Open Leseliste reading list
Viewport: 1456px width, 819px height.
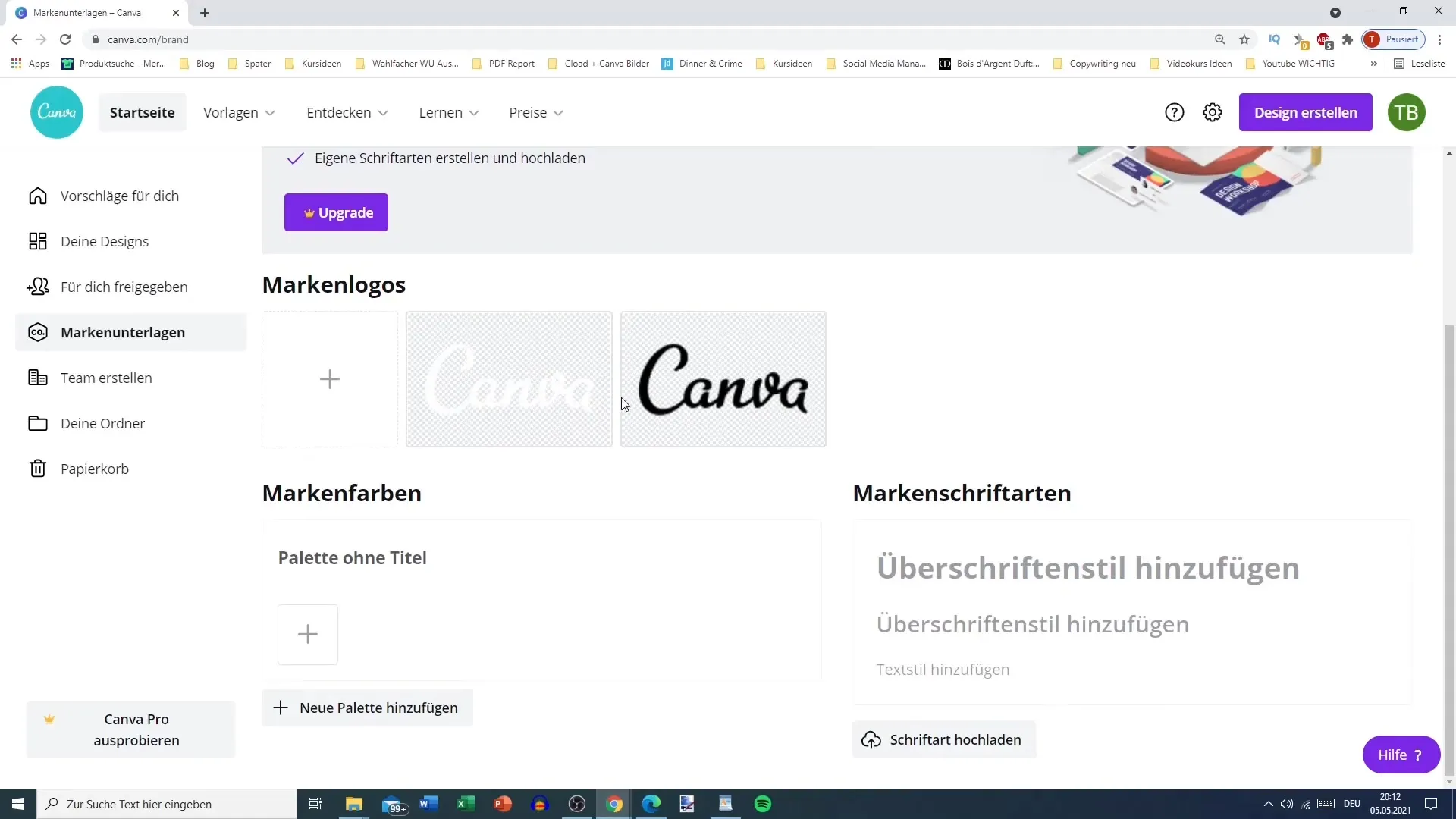point(1420,64)
